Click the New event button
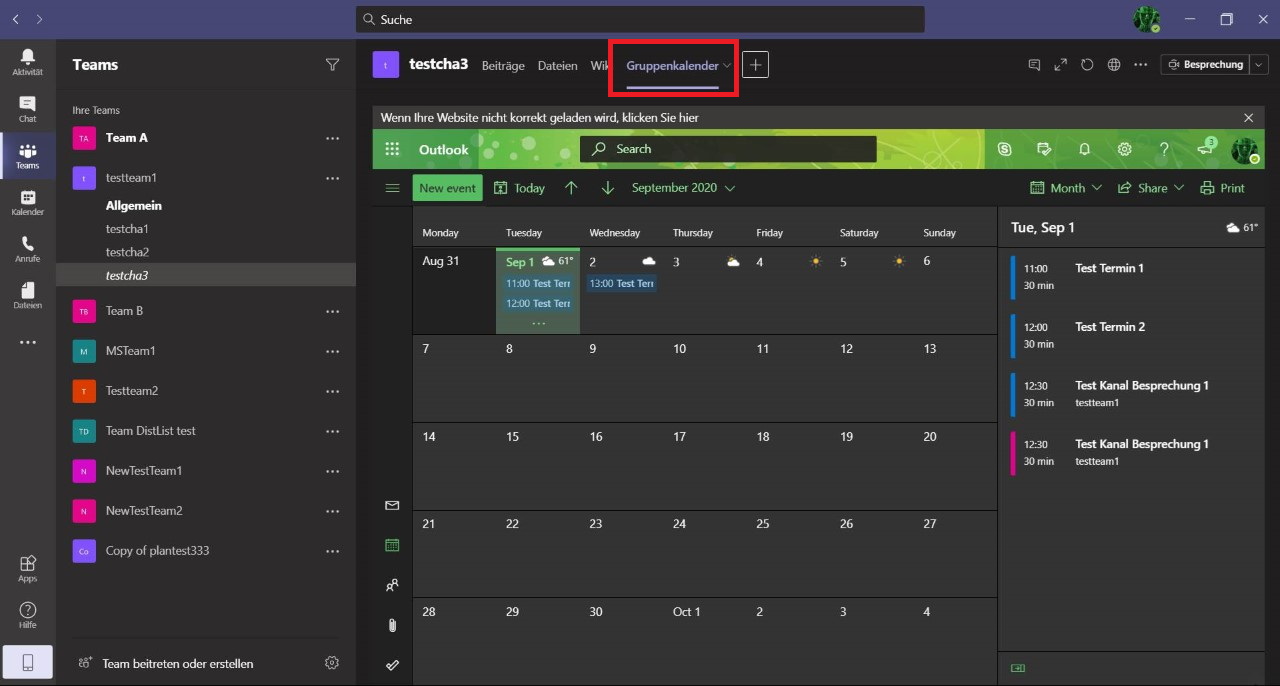Viewport: 1280px width, 686px height. (447, 188)
